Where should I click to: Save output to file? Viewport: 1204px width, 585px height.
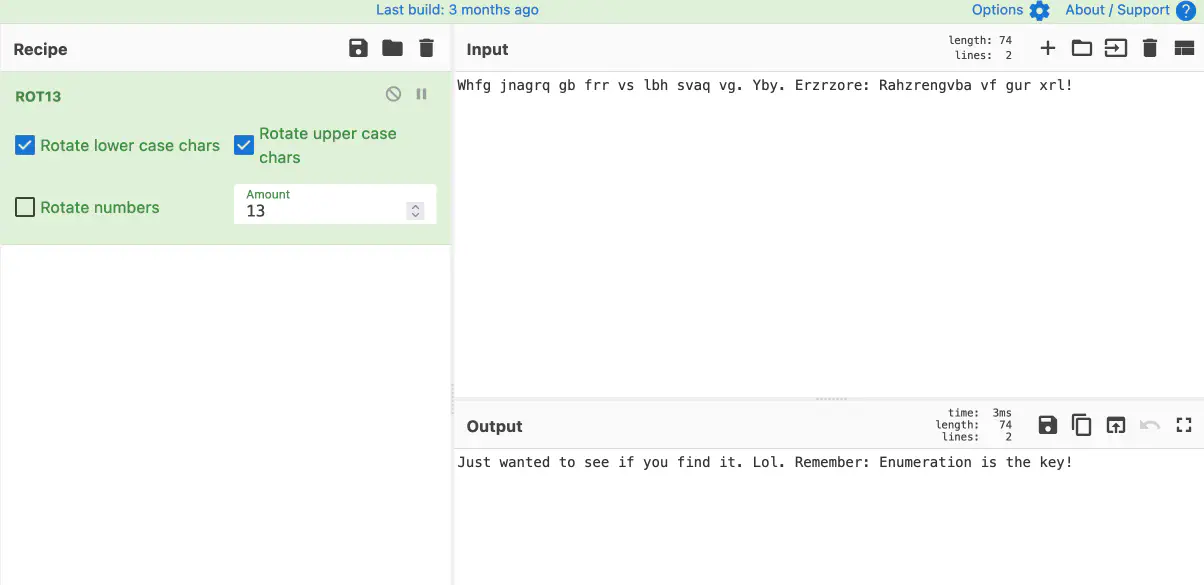1047,425
